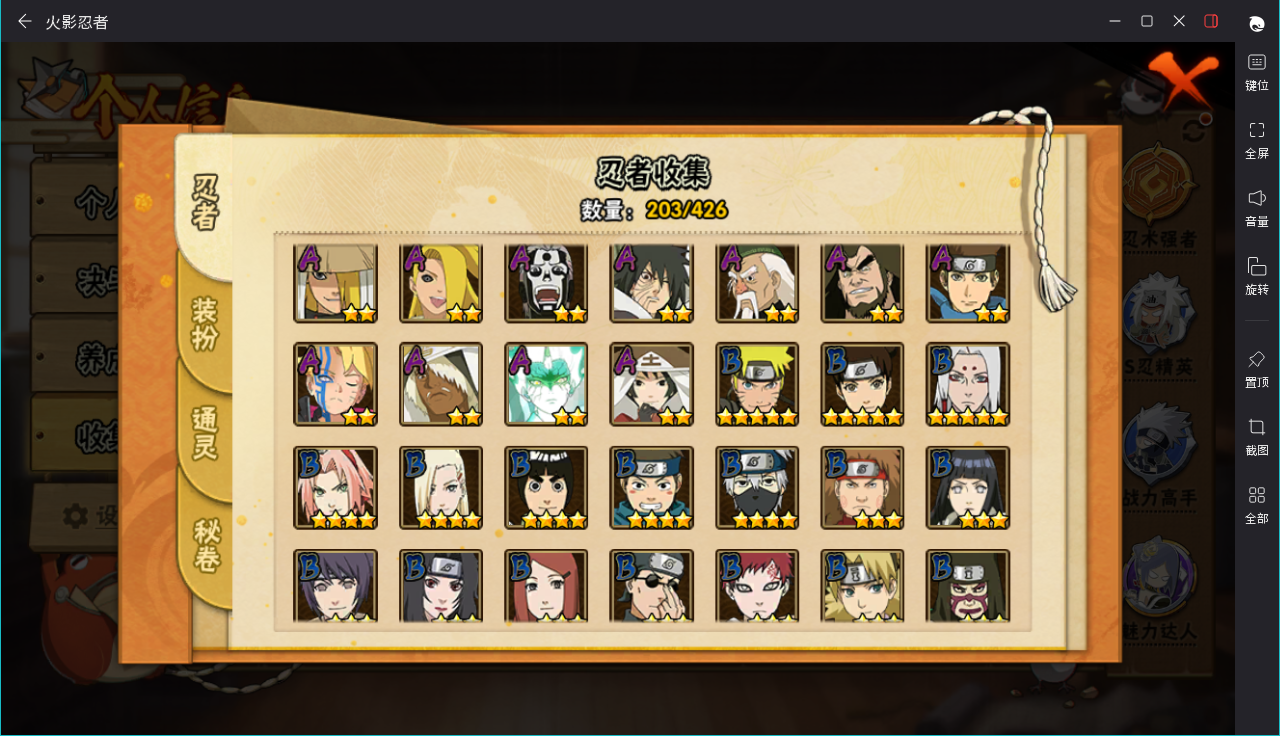Toggle 全屏 fullscreen mode
This screenshot has width=1280, height=736.
click(1257, 140)
